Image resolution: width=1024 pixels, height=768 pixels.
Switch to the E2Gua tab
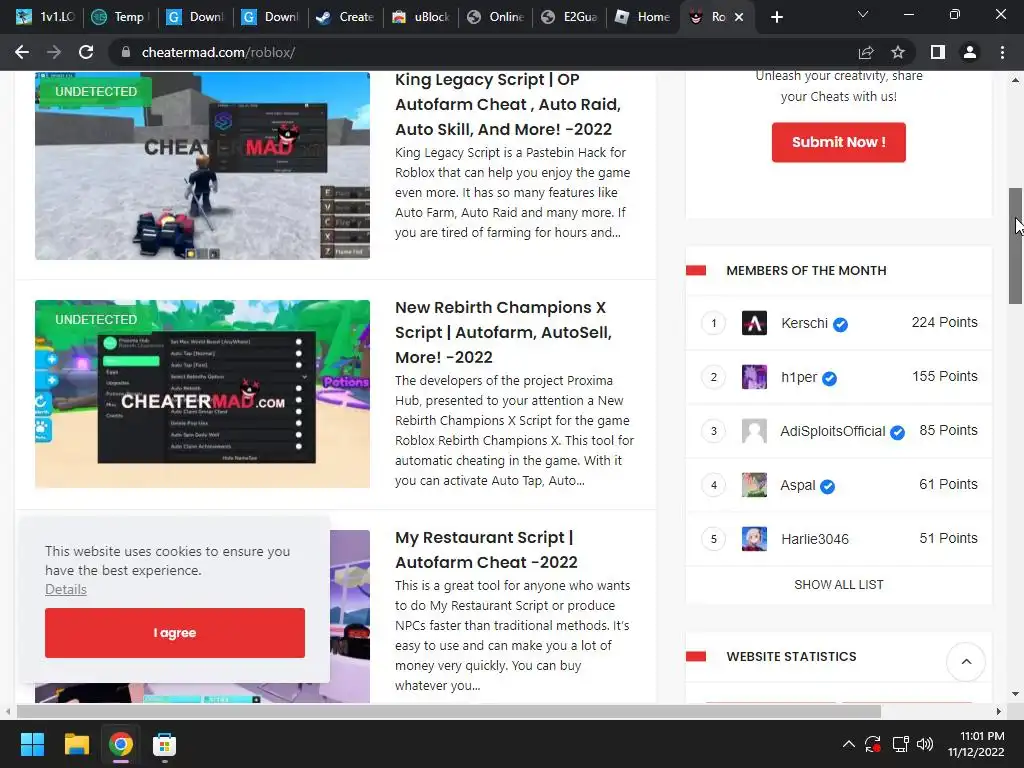[x=570, y=18]
